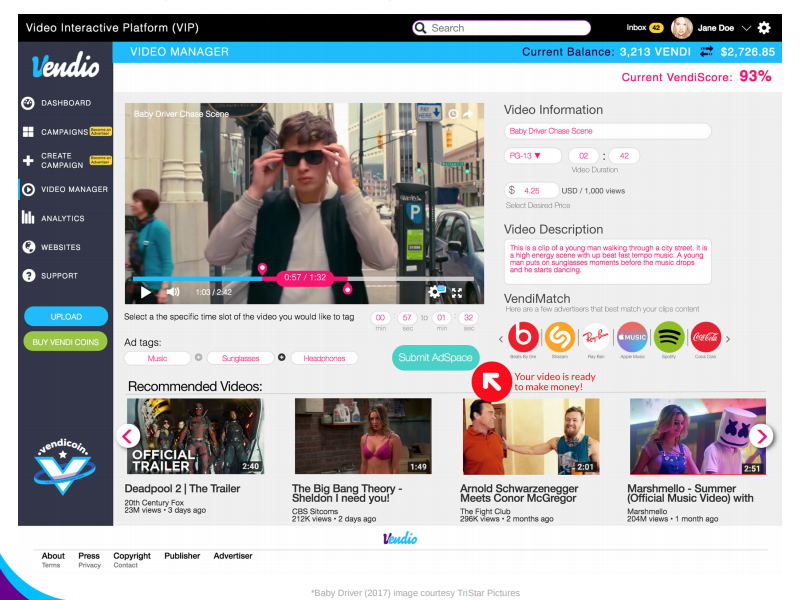
Task: Toggle fullscreen on the video player
Action: click(x=457, y=292)
